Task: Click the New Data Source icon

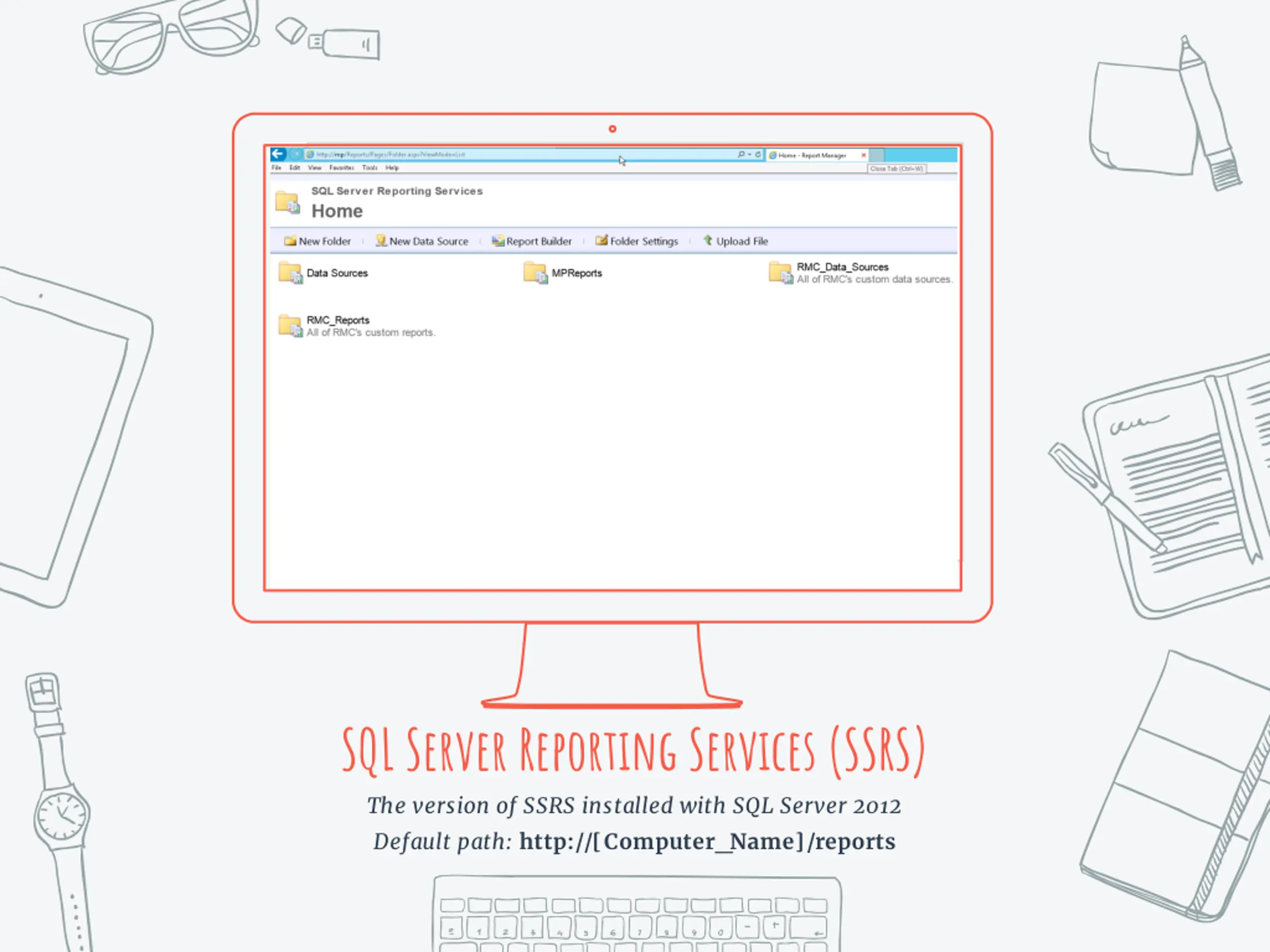Action: [x=381, y=240]
